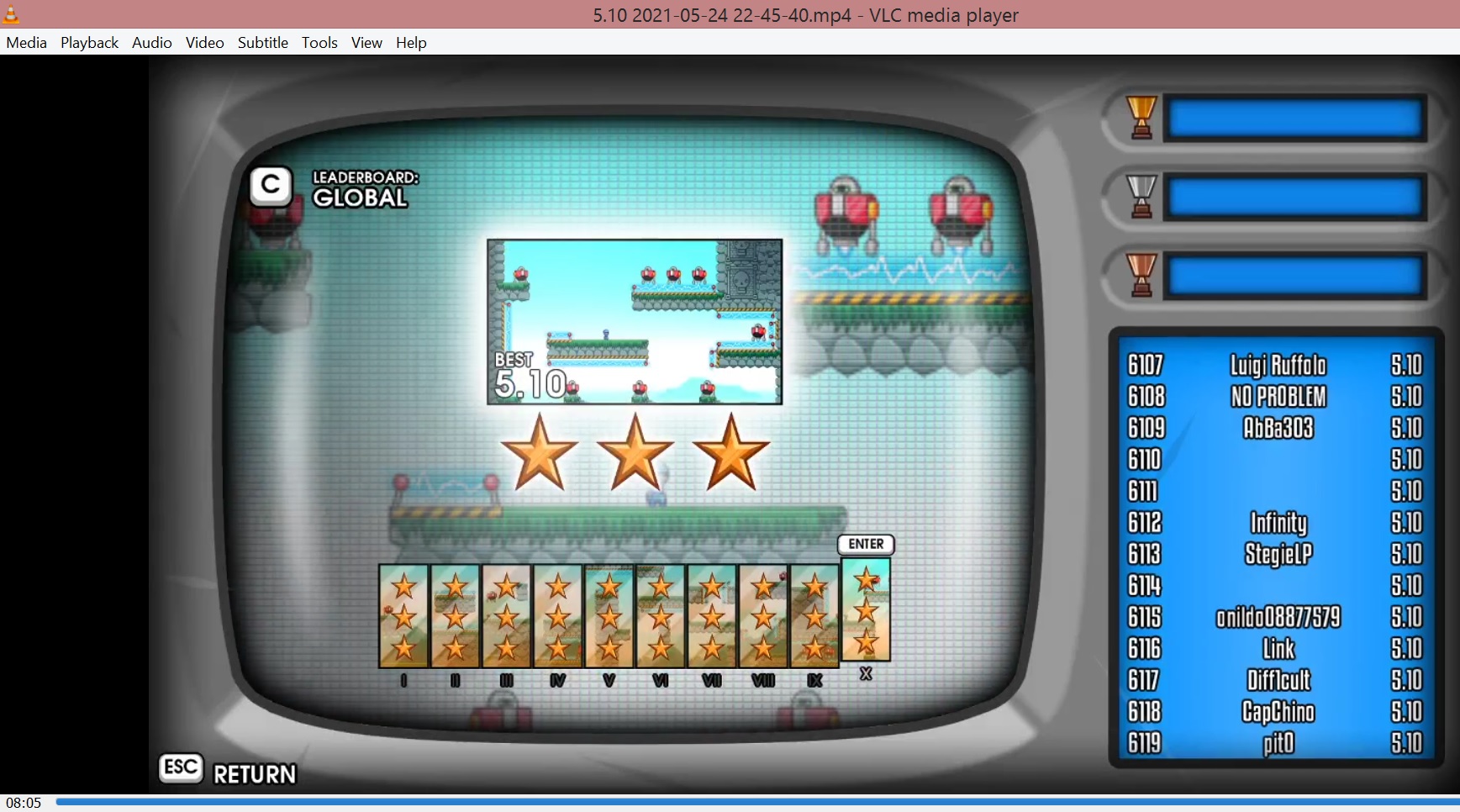Click the C leaderboard key icon
This screenshot has height=812, width=1460.
(271, 186)
